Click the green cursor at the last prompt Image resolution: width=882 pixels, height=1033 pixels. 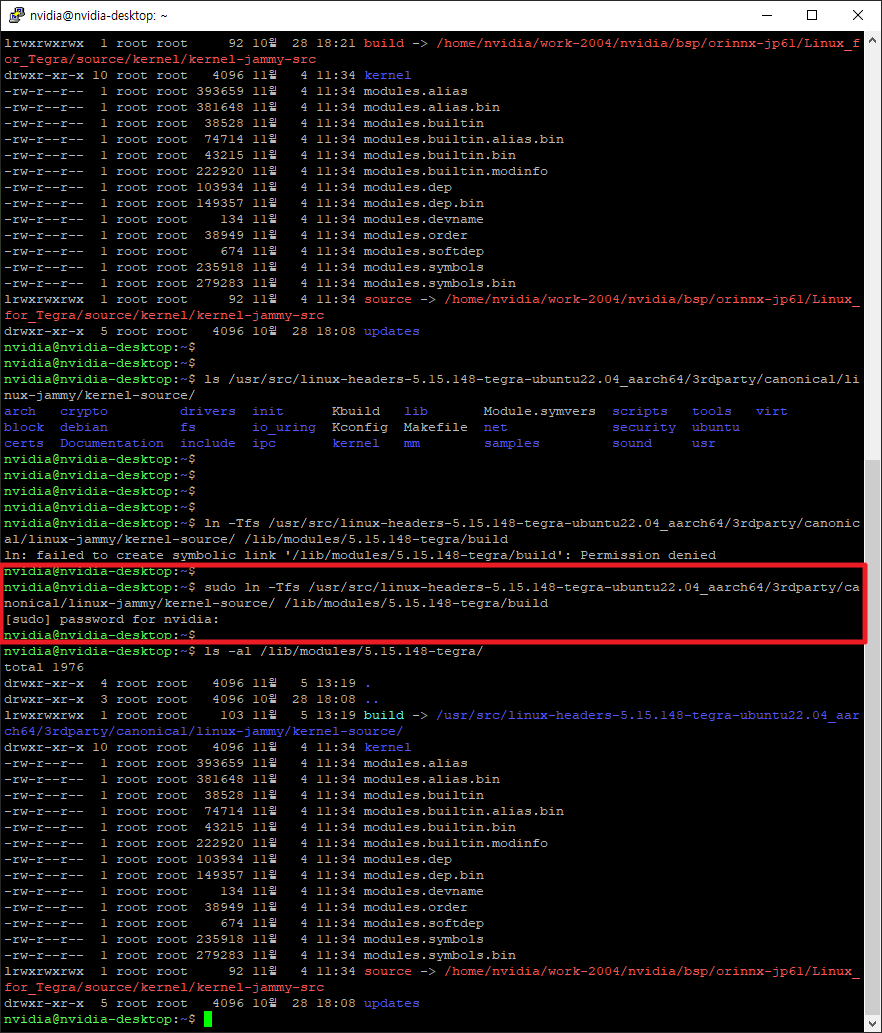click(x=208, y=1019)
